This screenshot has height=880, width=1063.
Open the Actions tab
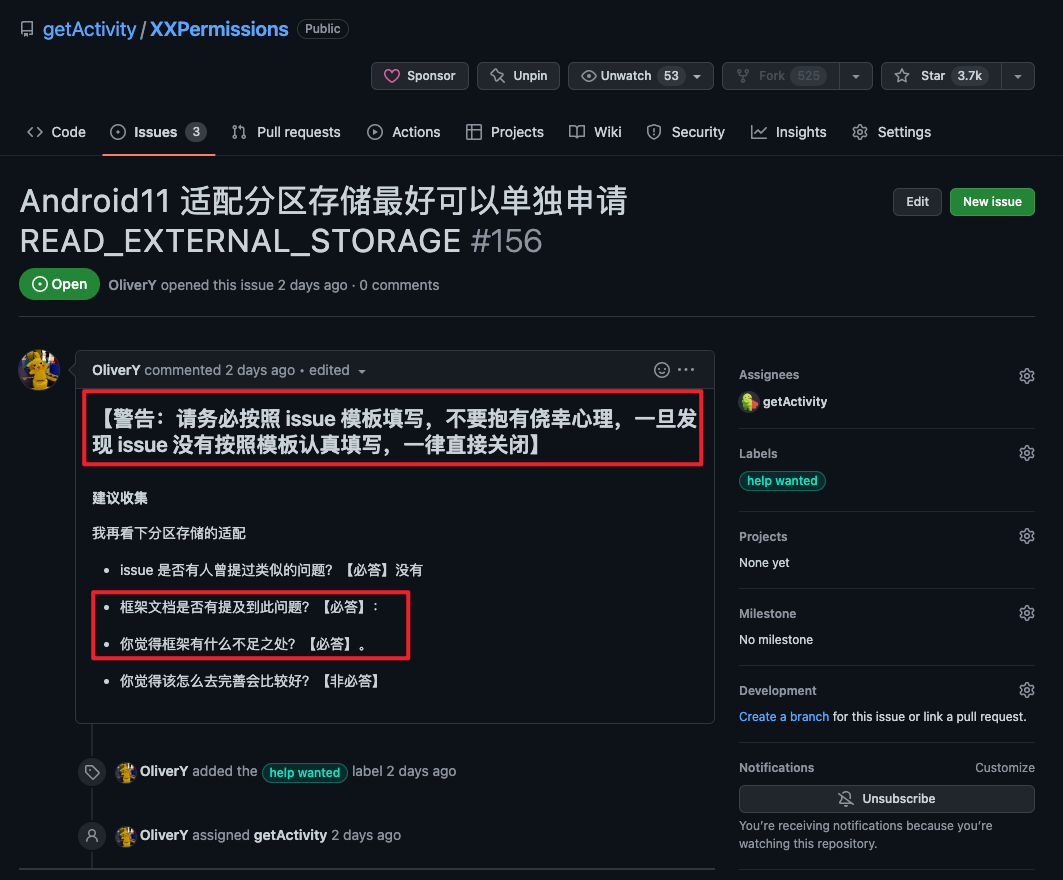pyautogui.click(x=404, y=132)
